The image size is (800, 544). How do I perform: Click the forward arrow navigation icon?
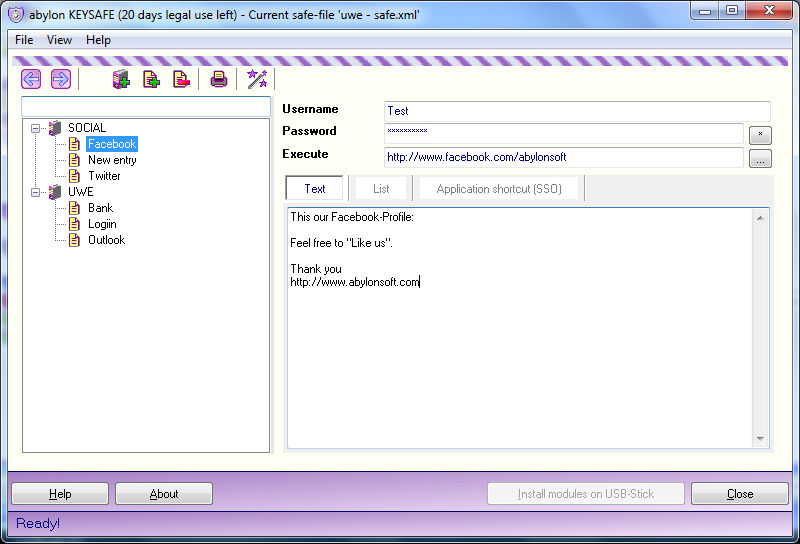point(61,79)
